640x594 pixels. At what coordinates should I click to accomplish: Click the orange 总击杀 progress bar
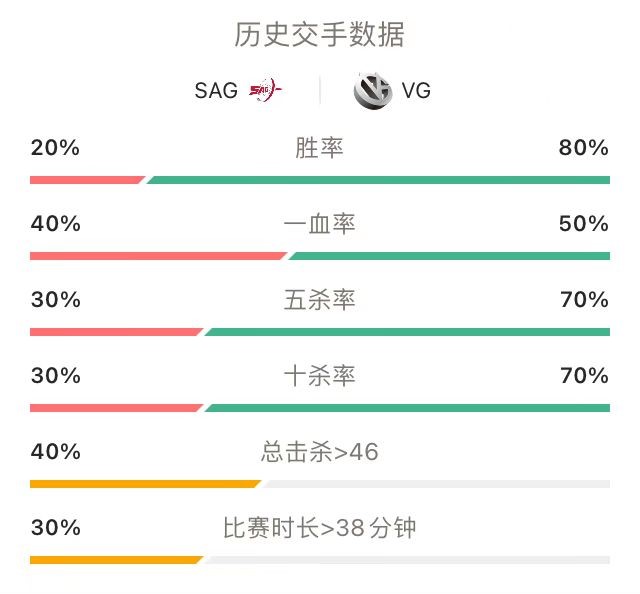pos(145,484)
